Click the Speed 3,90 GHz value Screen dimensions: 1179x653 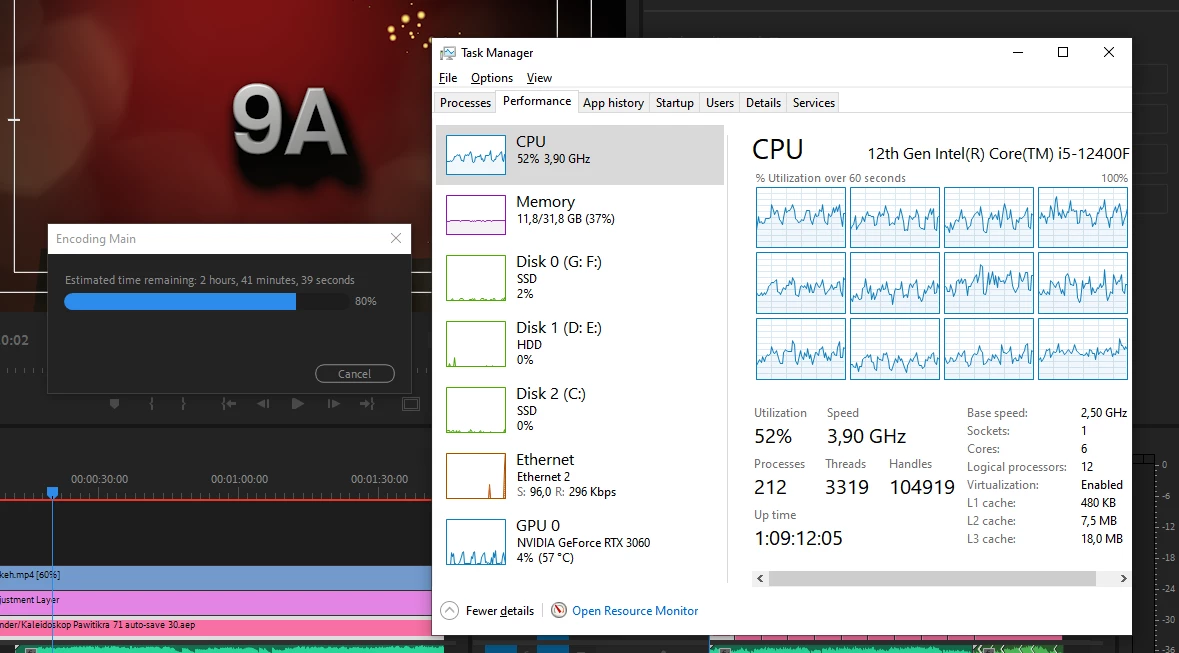[x=866, y=436]
